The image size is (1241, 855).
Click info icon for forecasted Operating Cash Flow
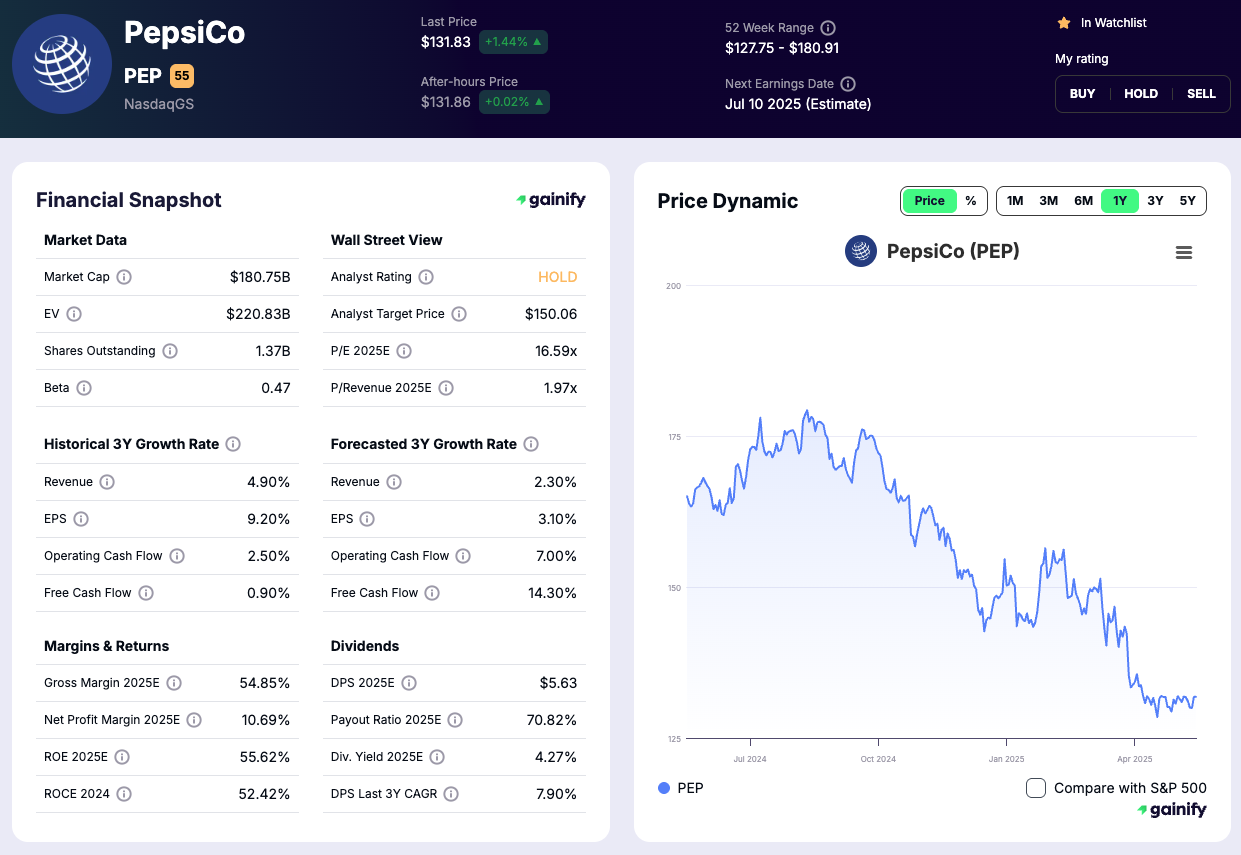(464, 556)
